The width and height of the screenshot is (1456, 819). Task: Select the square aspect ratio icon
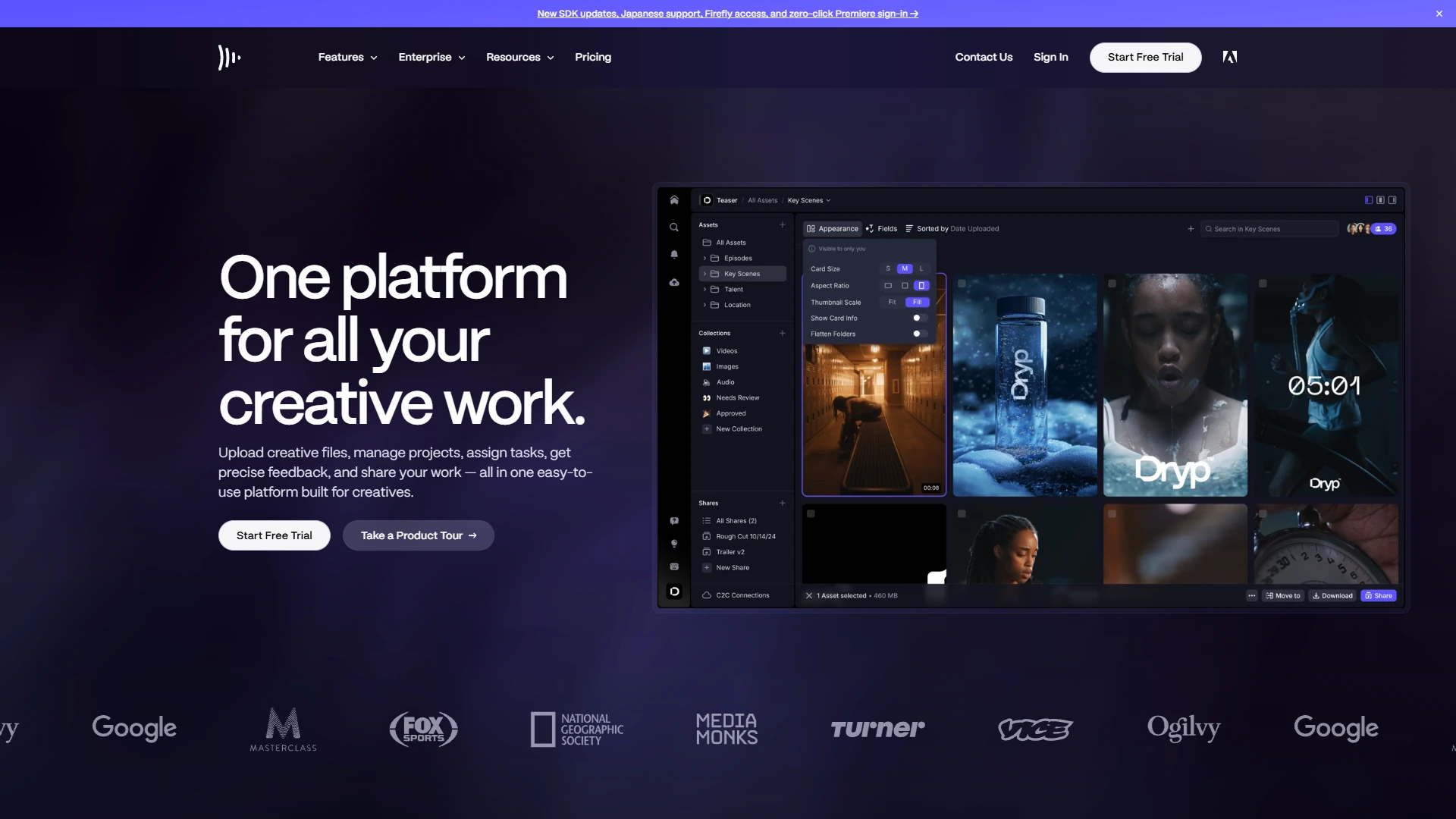[905, 286]
